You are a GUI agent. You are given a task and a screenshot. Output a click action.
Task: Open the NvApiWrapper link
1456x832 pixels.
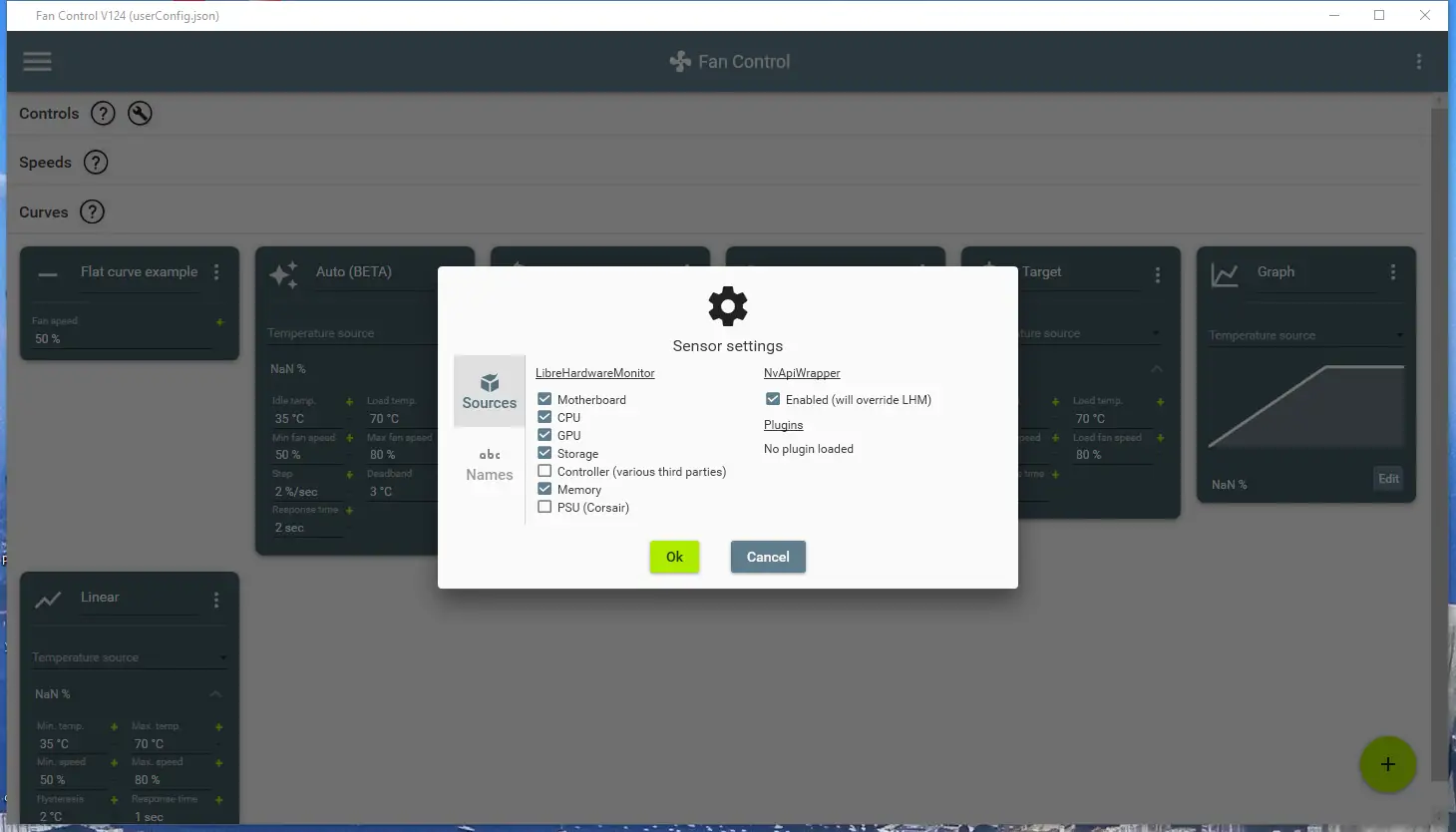coord(802,373)
